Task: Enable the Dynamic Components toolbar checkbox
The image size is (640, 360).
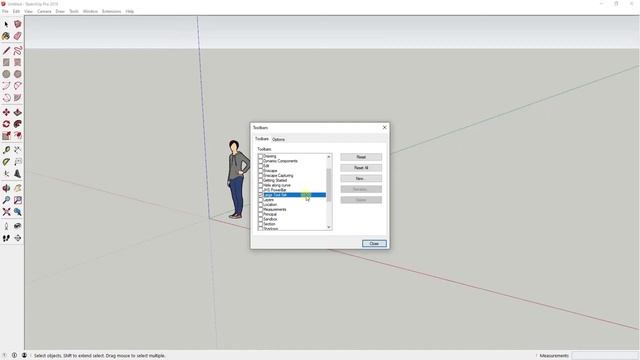Action: [260, 161]
